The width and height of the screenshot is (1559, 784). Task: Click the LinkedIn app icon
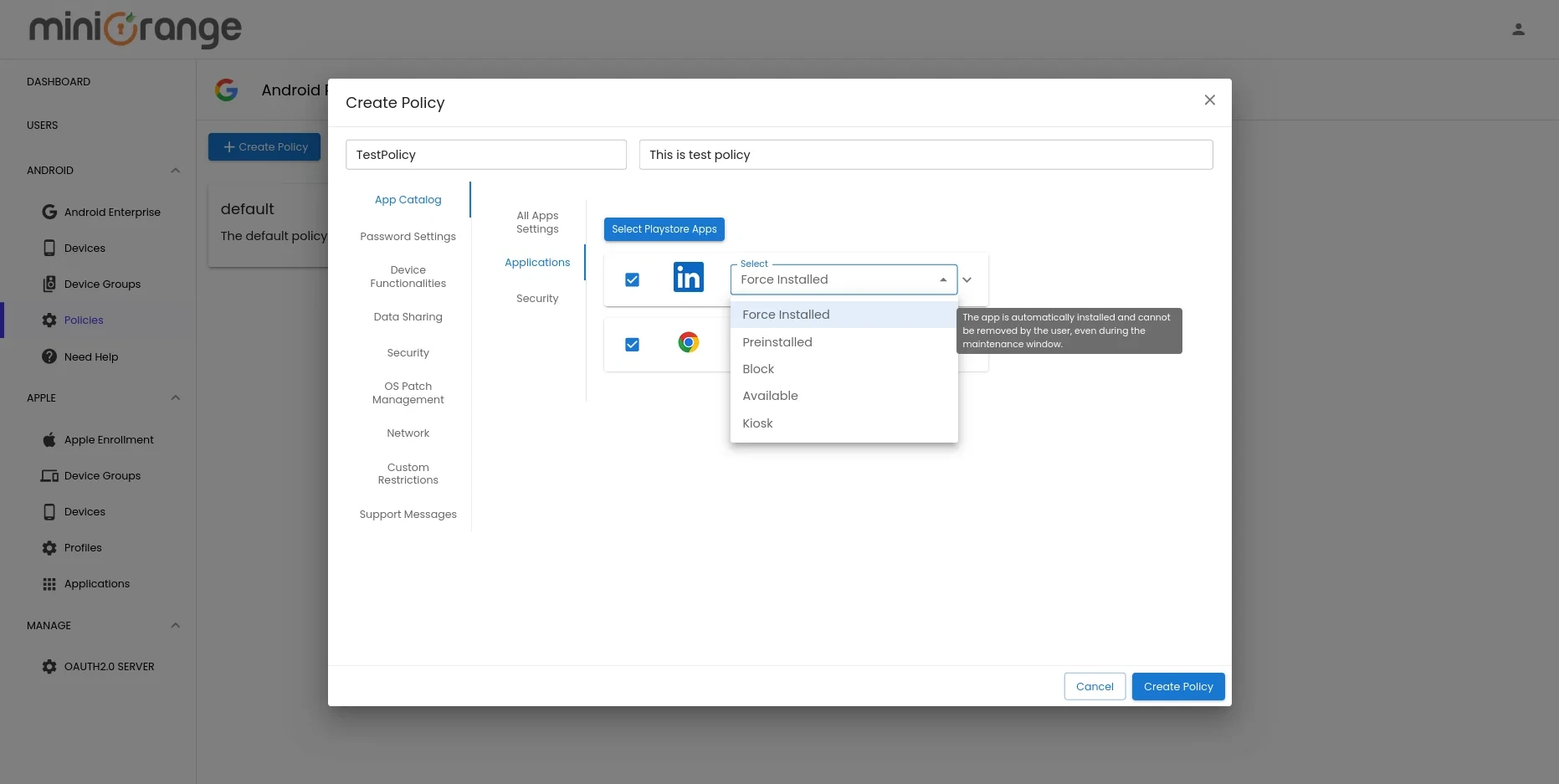coord(688,277)
